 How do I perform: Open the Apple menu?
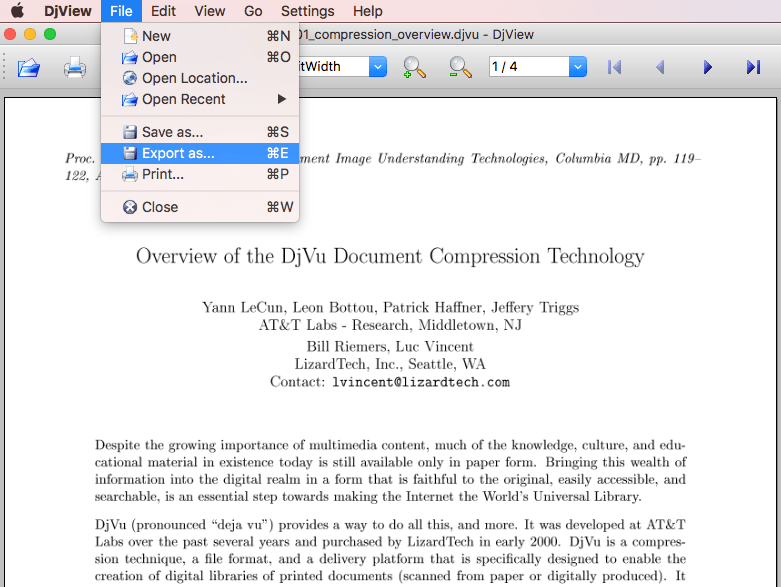click(x=18, y=10)
